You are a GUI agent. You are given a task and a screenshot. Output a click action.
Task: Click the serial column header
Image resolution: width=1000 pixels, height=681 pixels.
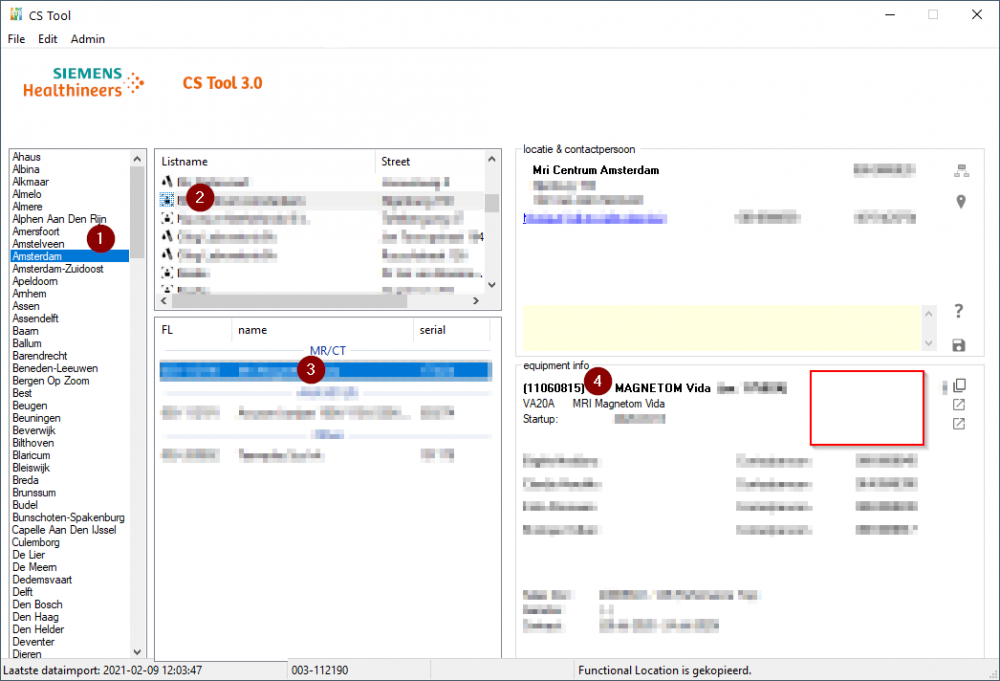point(452,330)
